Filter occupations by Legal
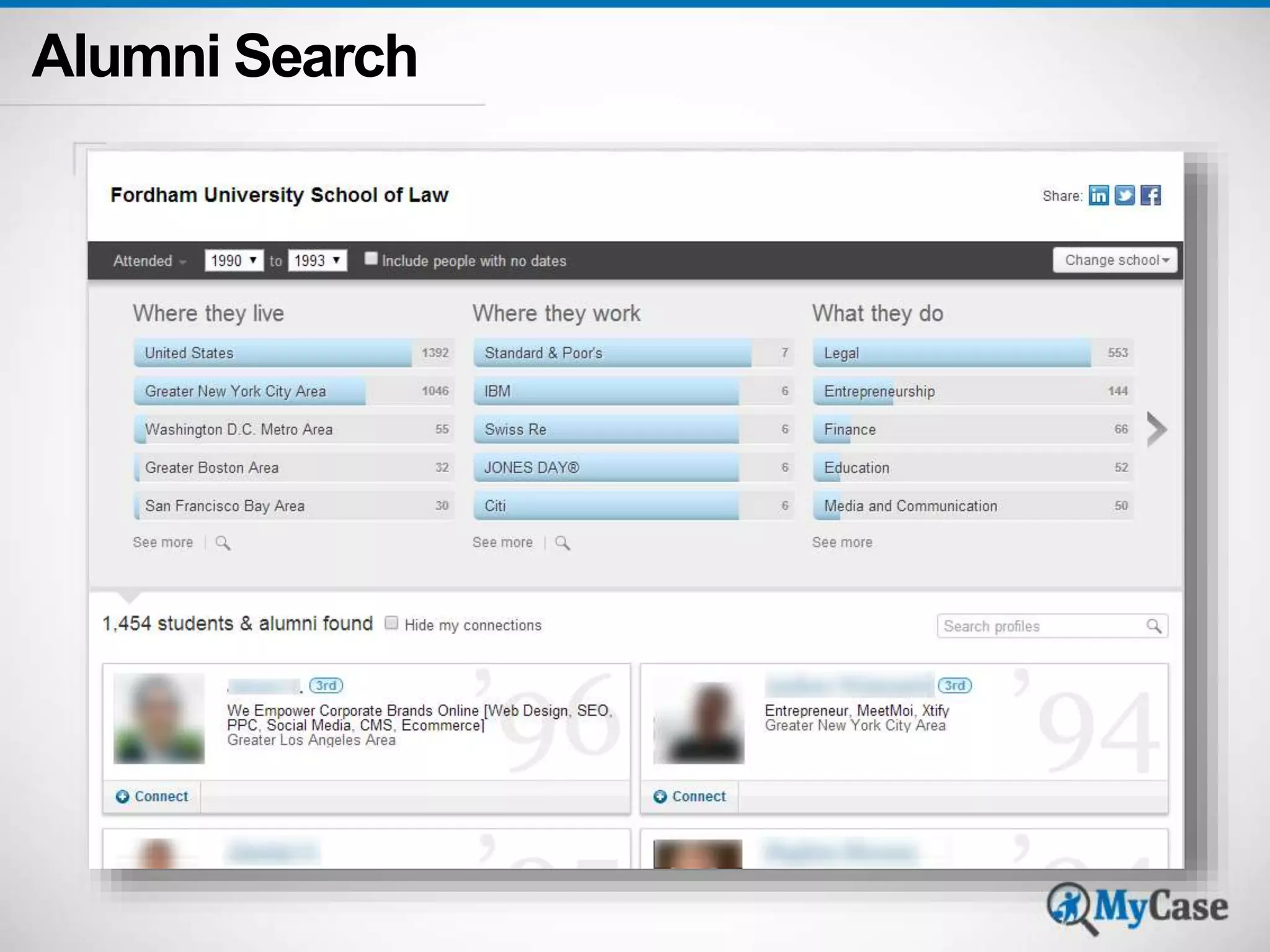This screenshot has height=952, width=1270. point(974,353)
